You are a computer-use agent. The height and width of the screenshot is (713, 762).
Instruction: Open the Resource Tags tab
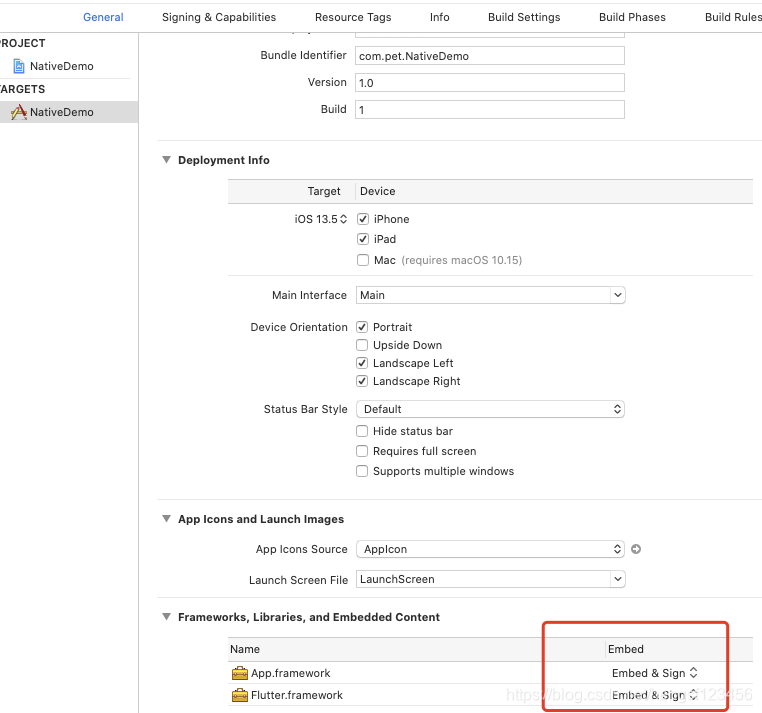coord(353,17)
